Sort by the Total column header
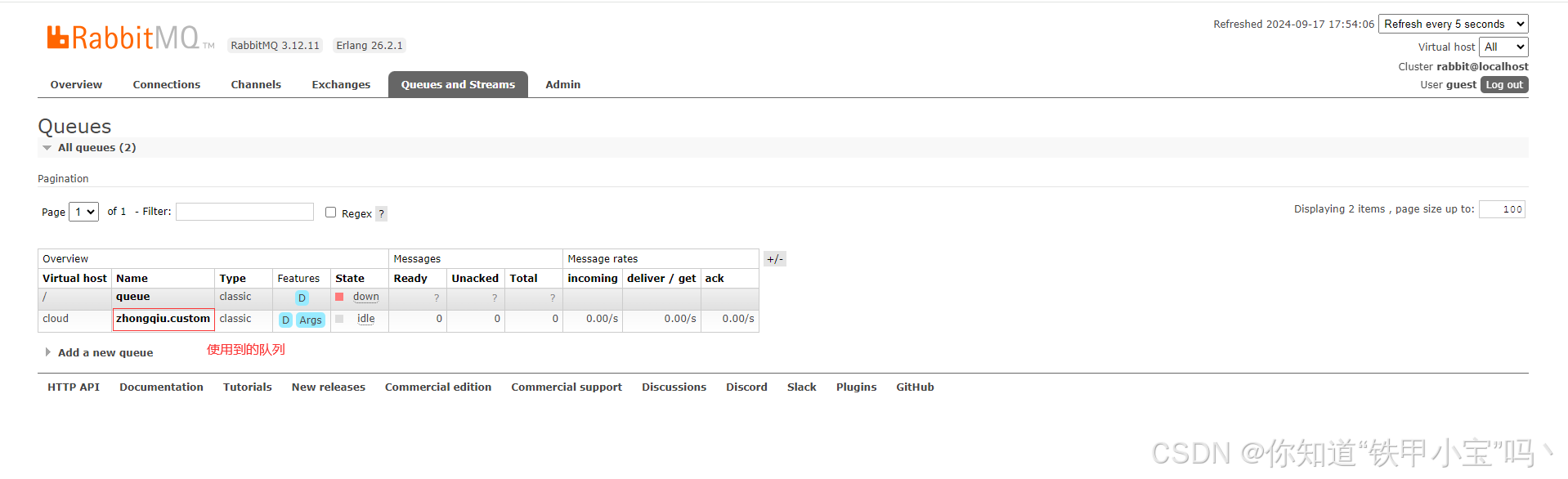Viewport: 1568px width, 479px height. coord(523,278)
